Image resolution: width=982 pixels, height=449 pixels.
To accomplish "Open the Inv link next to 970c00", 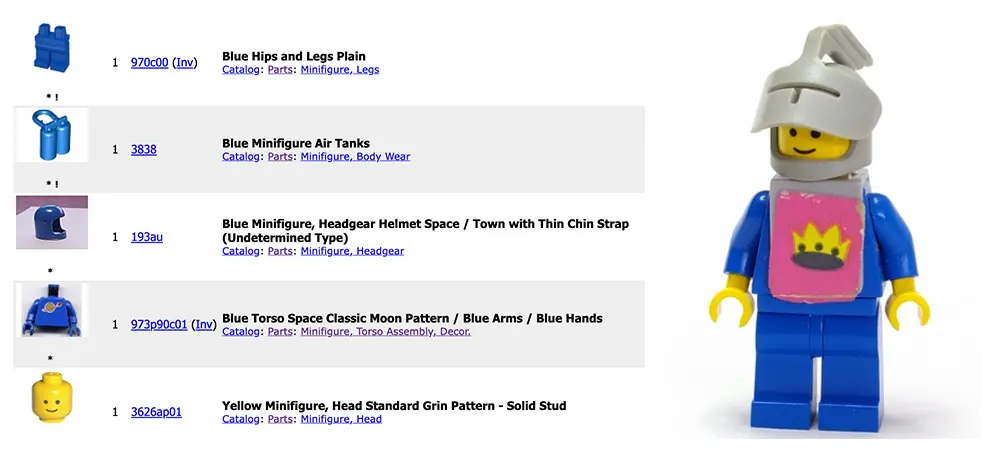I will pos(185,63).
